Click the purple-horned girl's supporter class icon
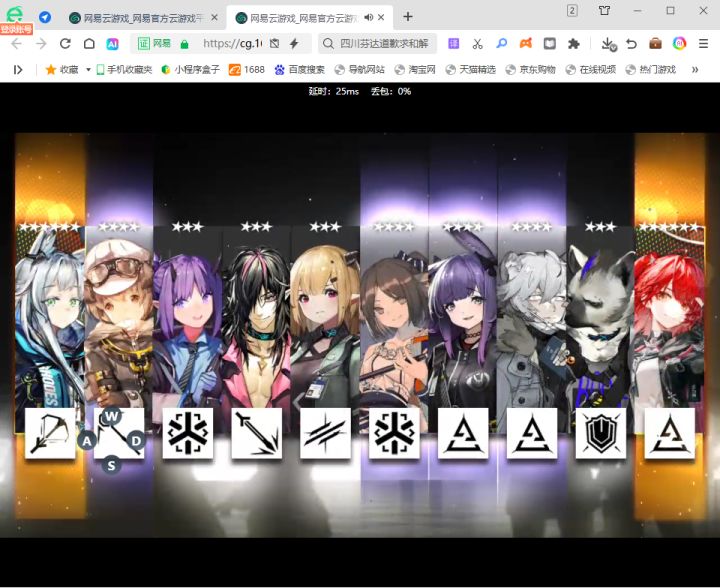 click(x=188, y=433)
